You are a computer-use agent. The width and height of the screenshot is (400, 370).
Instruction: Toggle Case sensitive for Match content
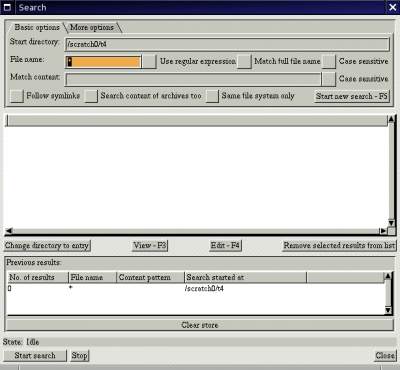[x=329, y=79]
